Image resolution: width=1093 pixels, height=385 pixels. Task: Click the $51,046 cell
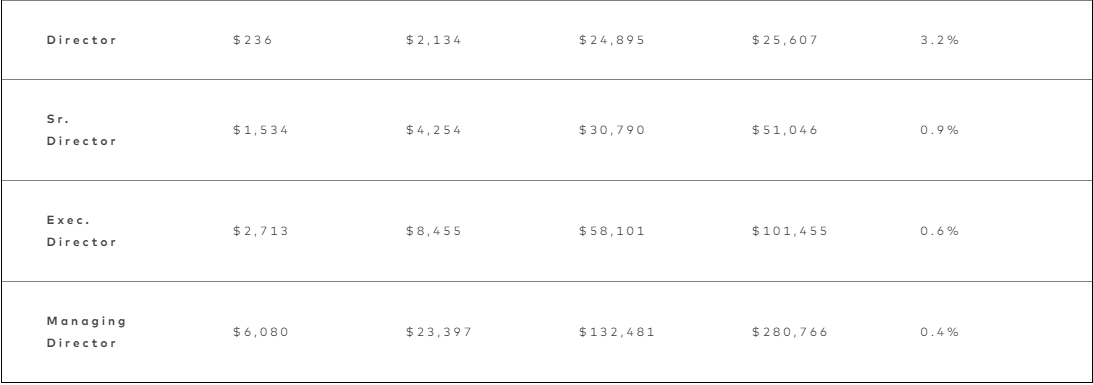(x=785, y=130)
